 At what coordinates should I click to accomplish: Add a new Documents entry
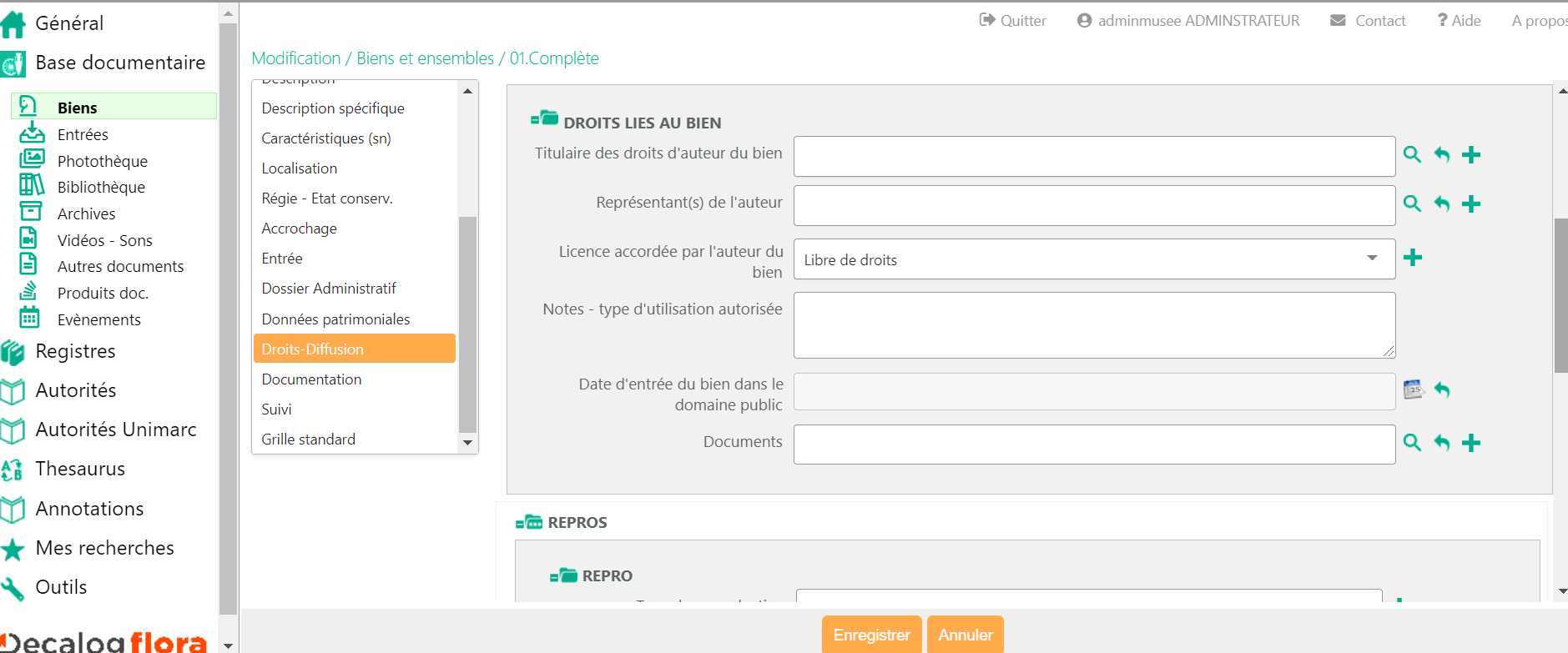click(1472, 443)
